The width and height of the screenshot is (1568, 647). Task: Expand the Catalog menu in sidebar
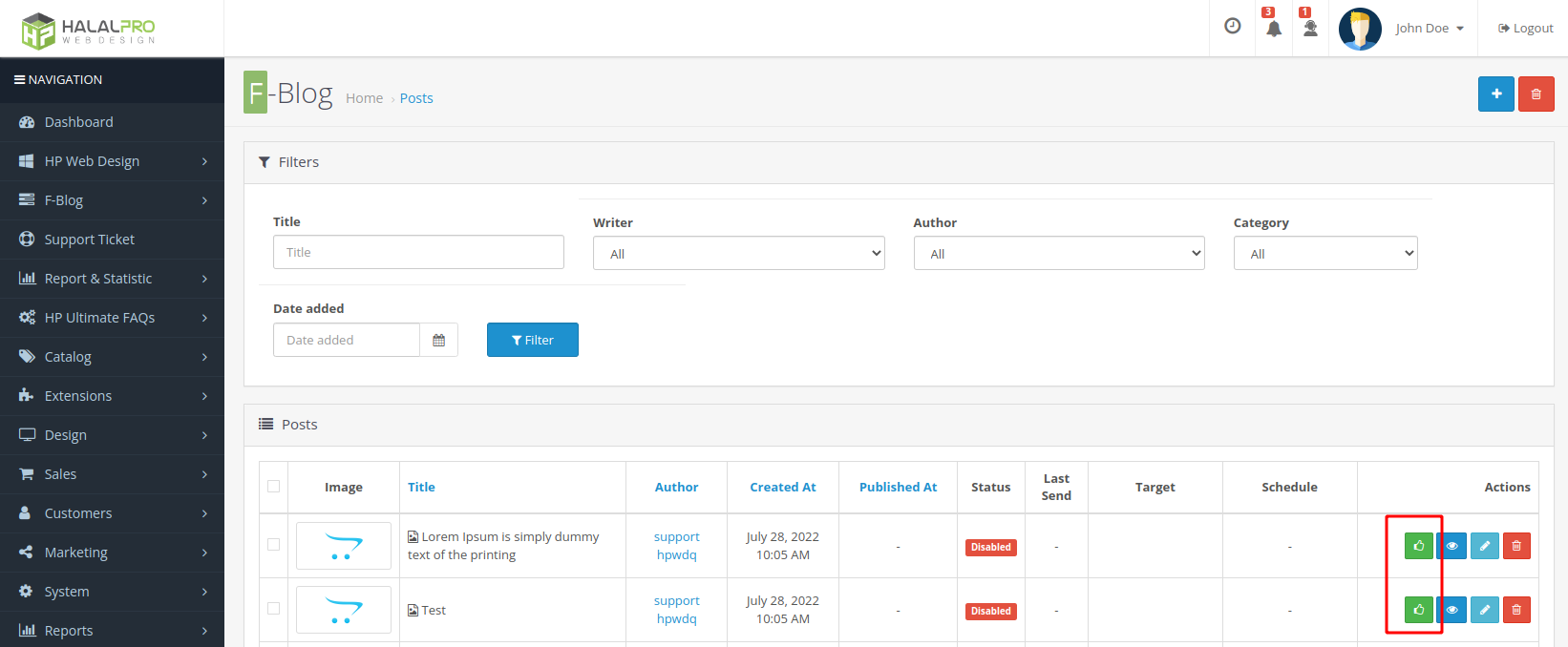[x=68, y=357]
